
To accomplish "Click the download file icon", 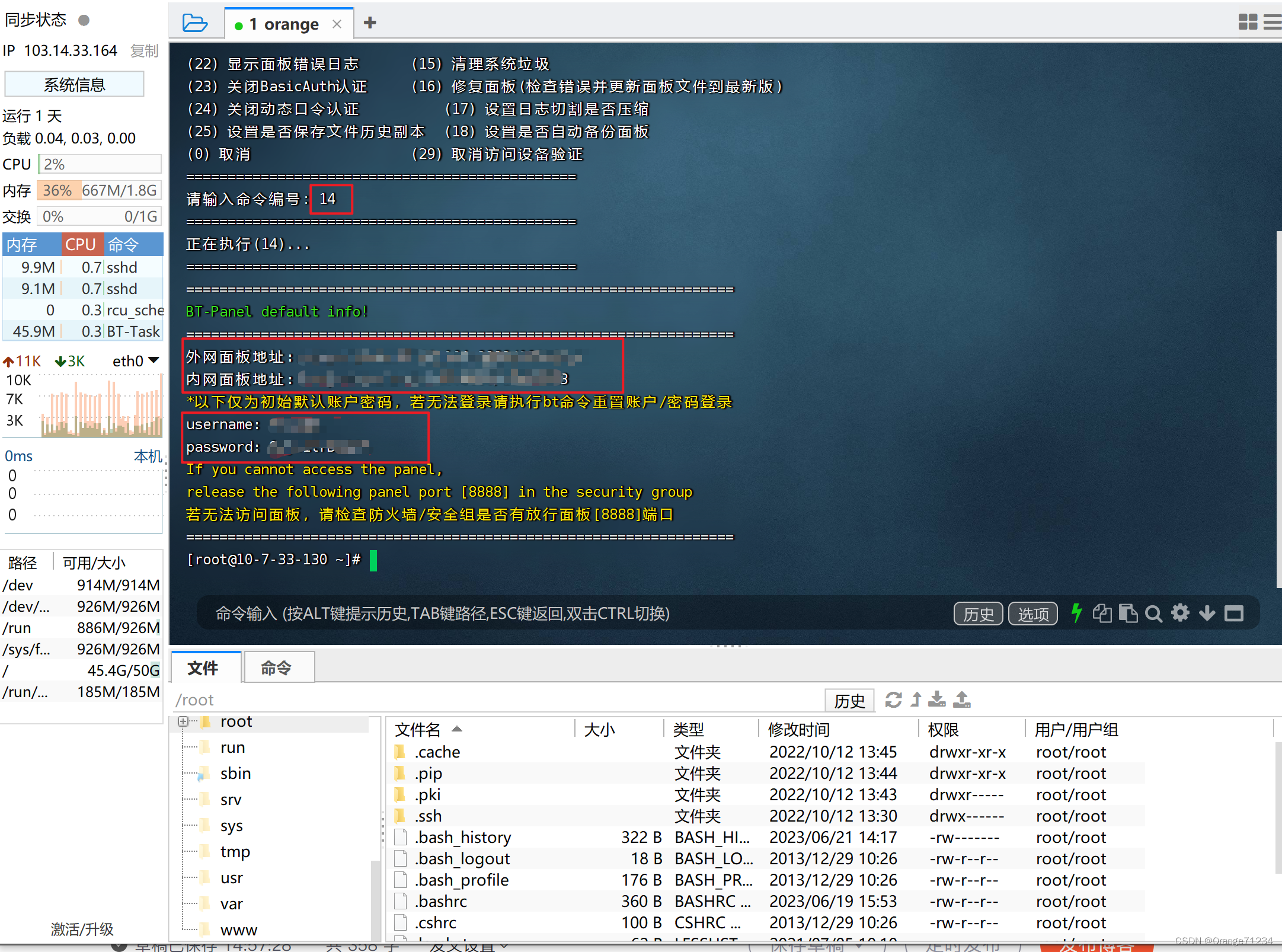I will pos(937,700).
